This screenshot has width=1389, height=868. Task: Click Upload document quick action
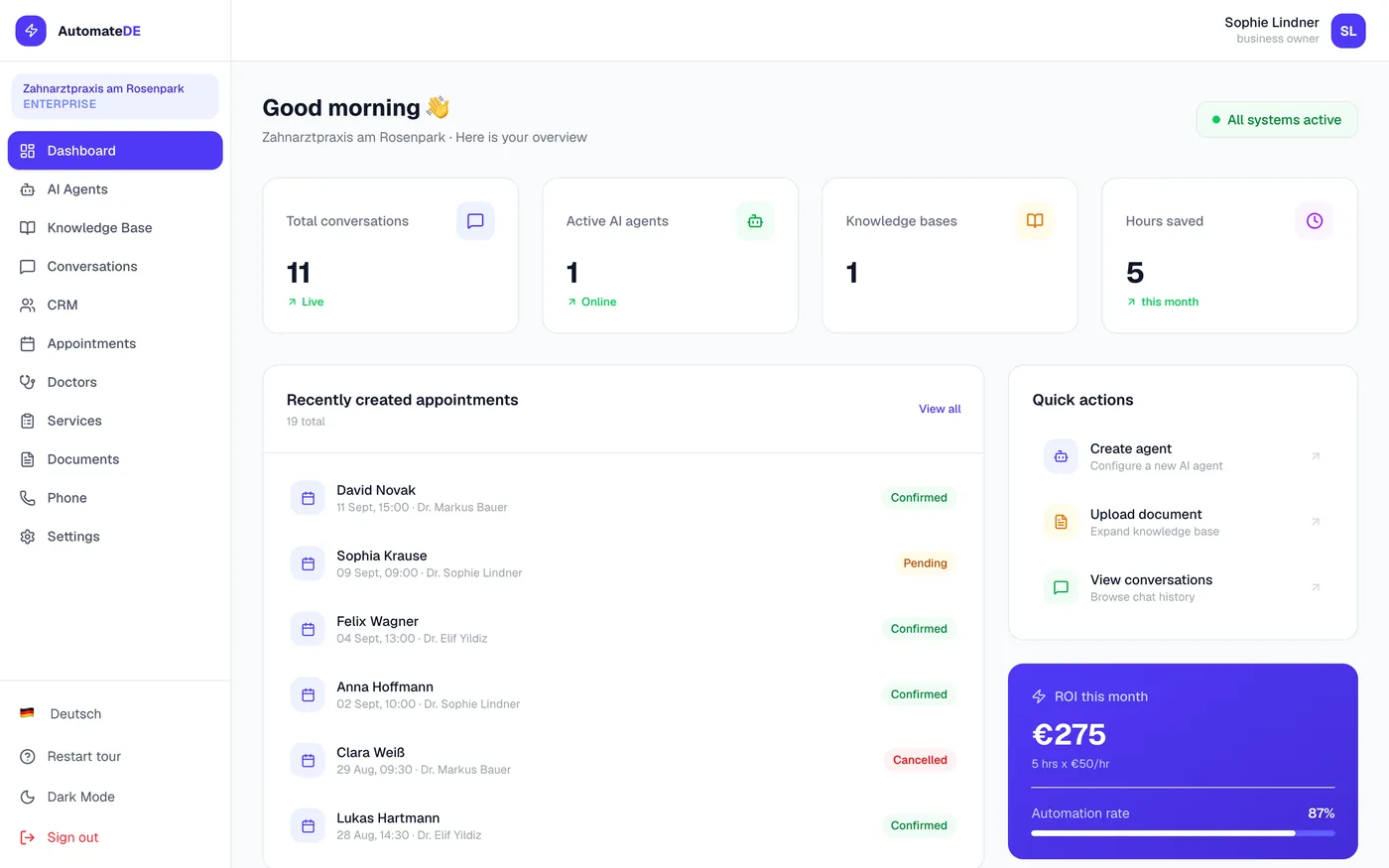1183,522
